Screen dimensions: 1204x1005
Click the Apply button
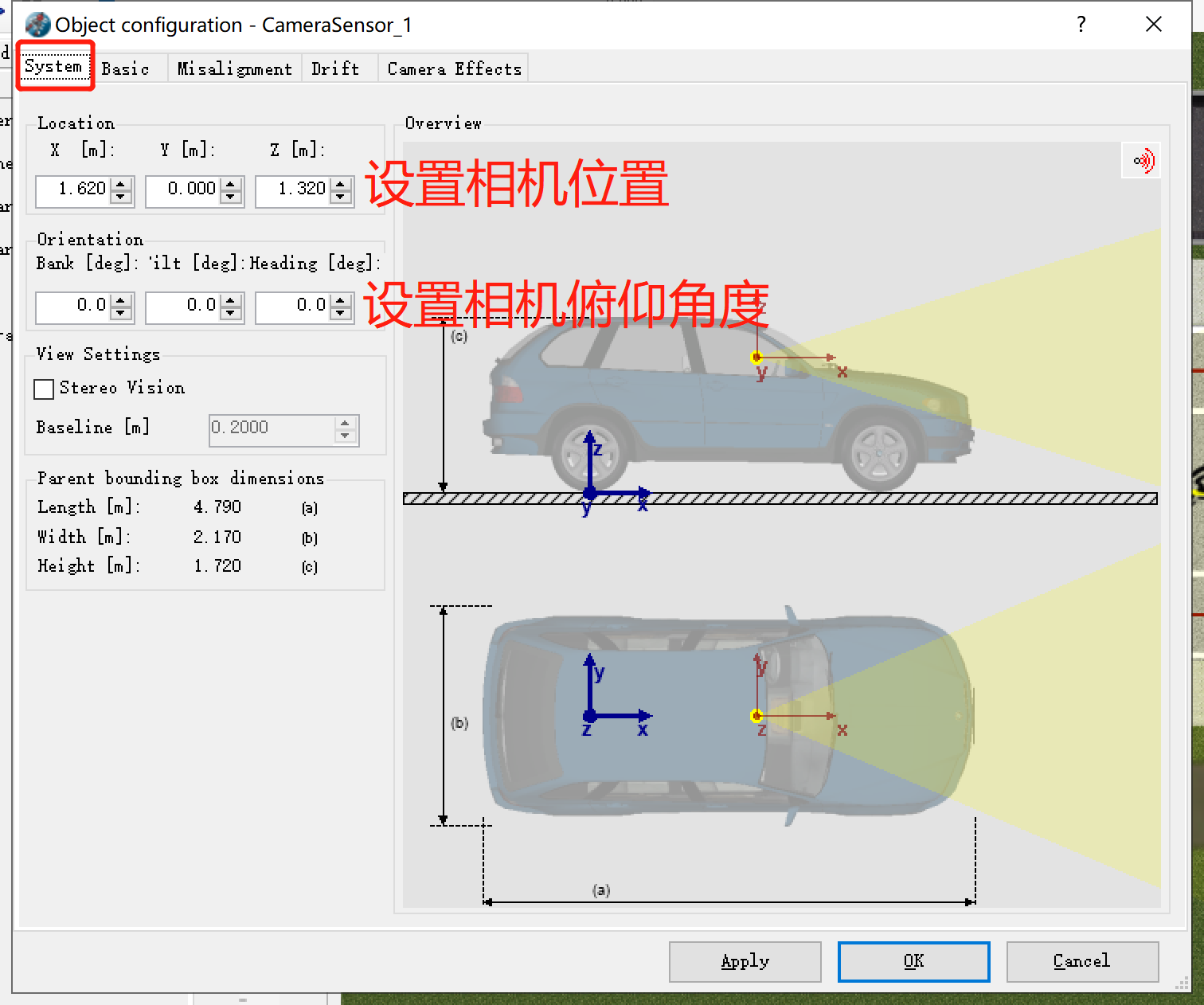coord(744,961)
